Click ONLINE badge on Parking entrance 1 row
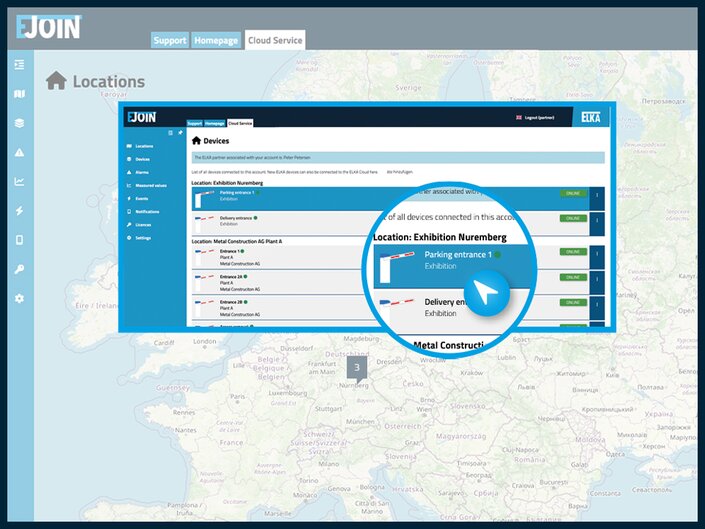This screenshot has width=705, height=529. pyautogui.click(x=573, y=193)
